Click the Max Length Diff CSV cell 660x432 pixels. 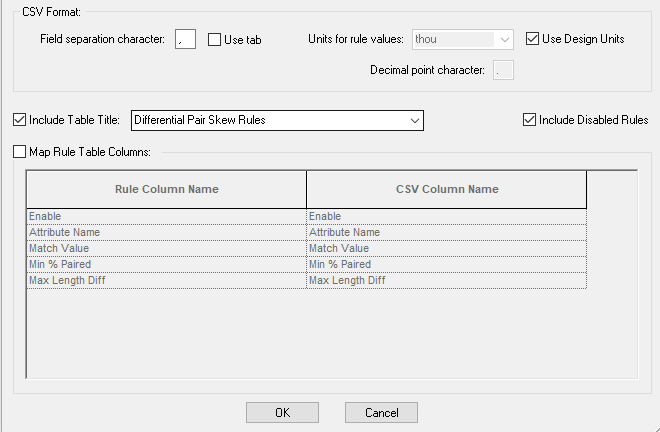point(446,281)
